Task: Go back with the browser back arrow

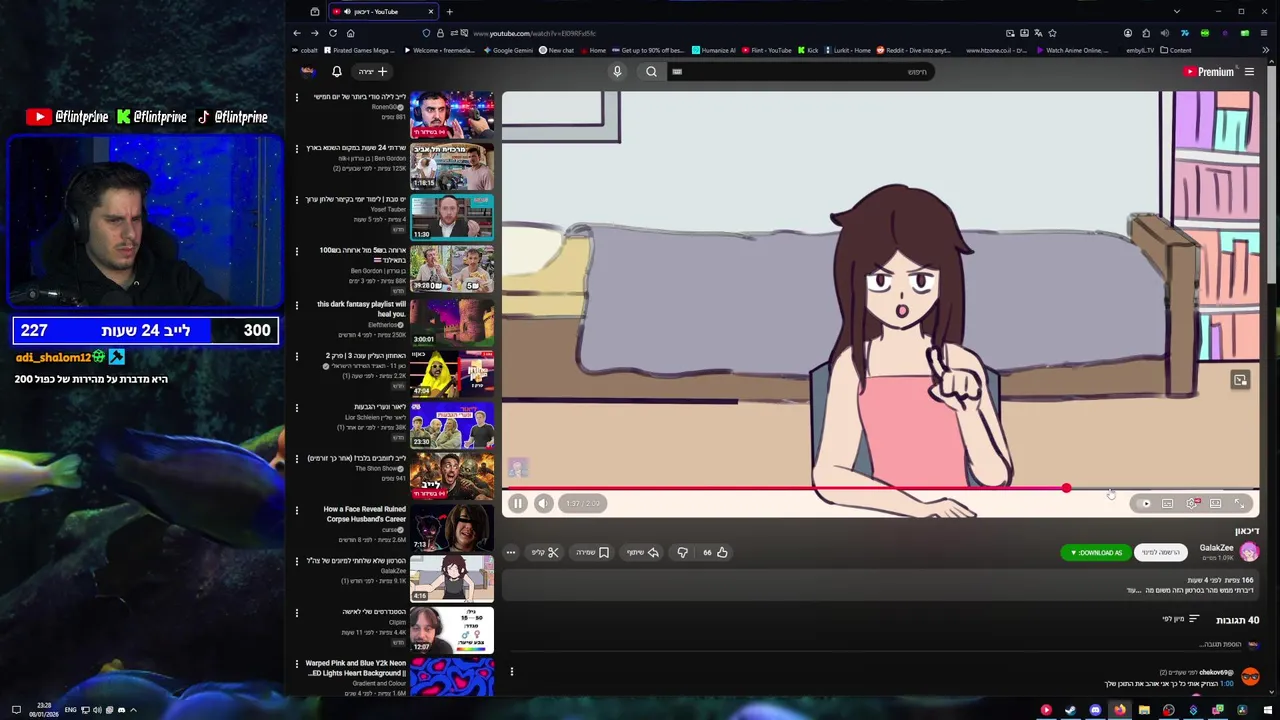Action: pos(297,33)
